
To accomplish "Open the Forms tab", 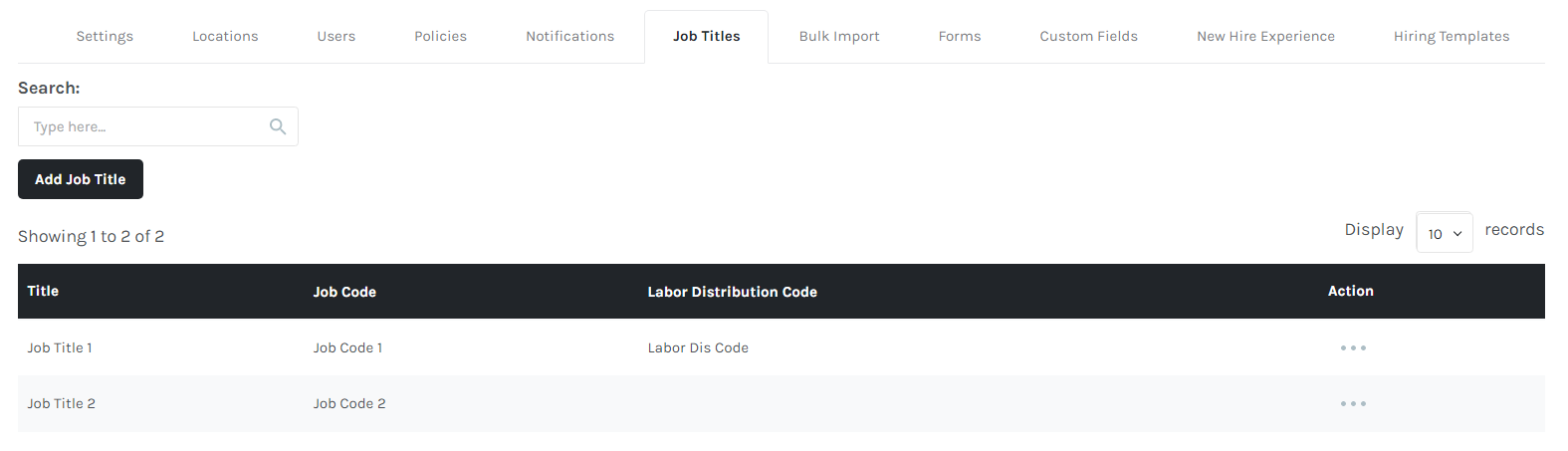I will coord(959,36).
